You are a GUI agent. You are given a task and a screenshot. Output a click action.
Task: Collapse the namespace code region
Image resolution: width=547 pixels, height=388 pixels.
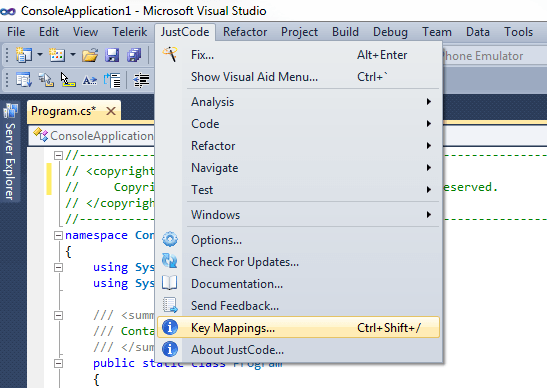pyautogui.click(x=58, y=236)
